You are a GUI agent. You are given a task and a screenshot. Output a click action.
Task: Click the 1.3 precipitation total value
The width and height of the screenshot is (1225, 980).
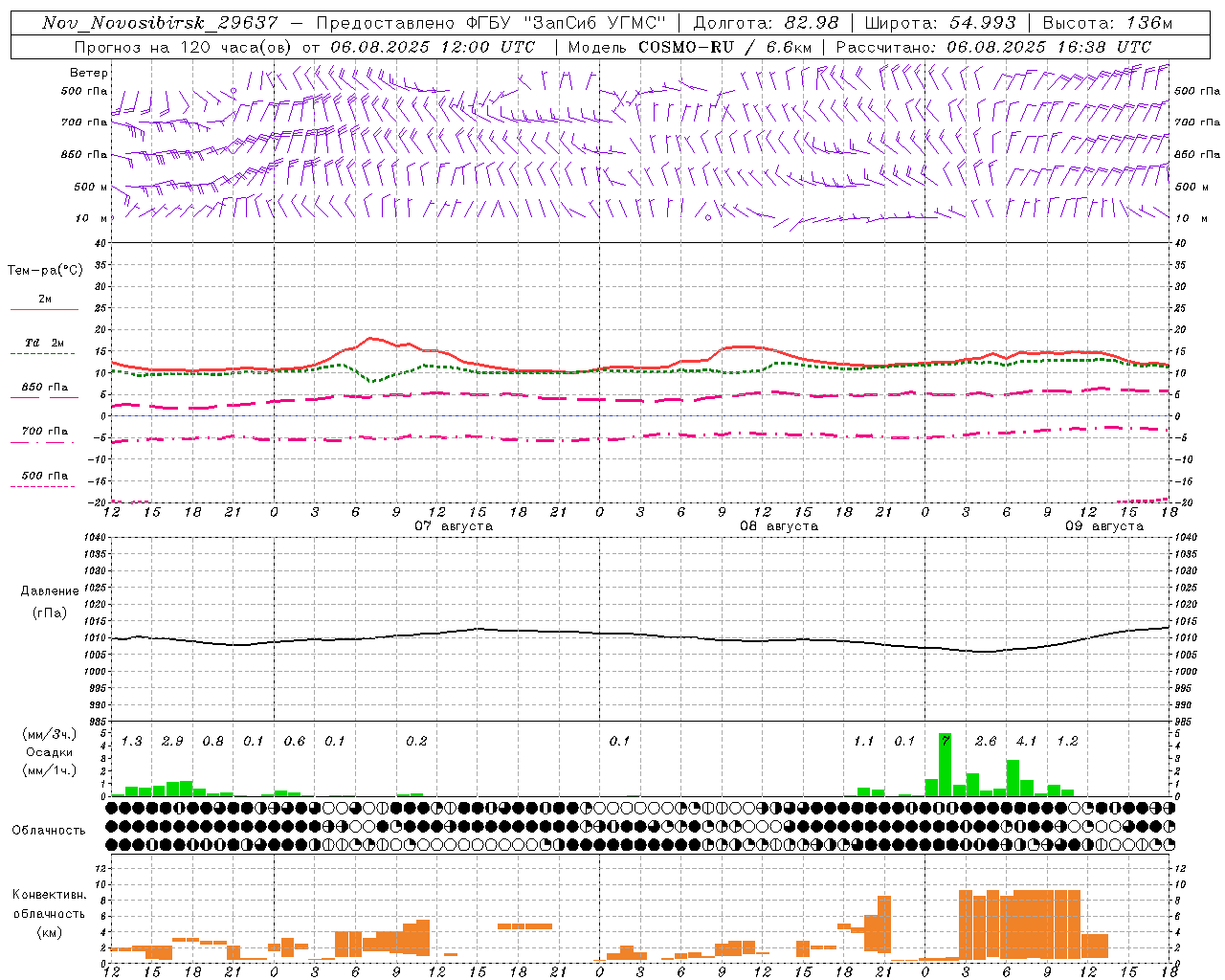click(132, 742)
